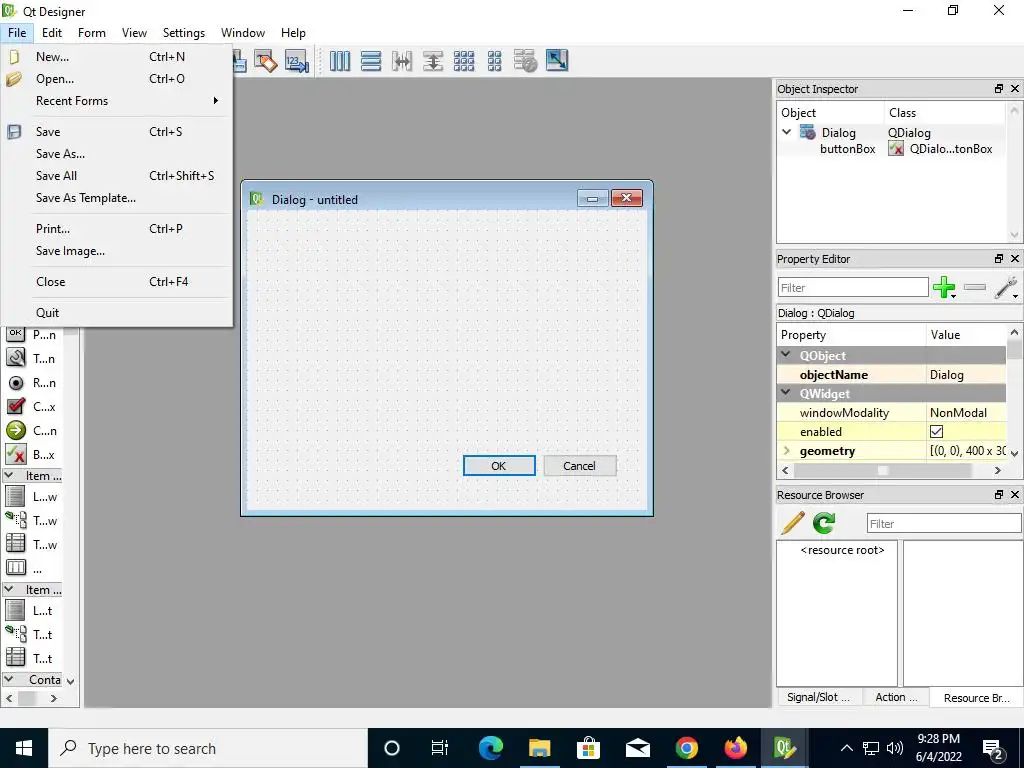The image size is (1024, 768).
Task: Select the Radio Button widget in widget box
Action: click(31, 382)
